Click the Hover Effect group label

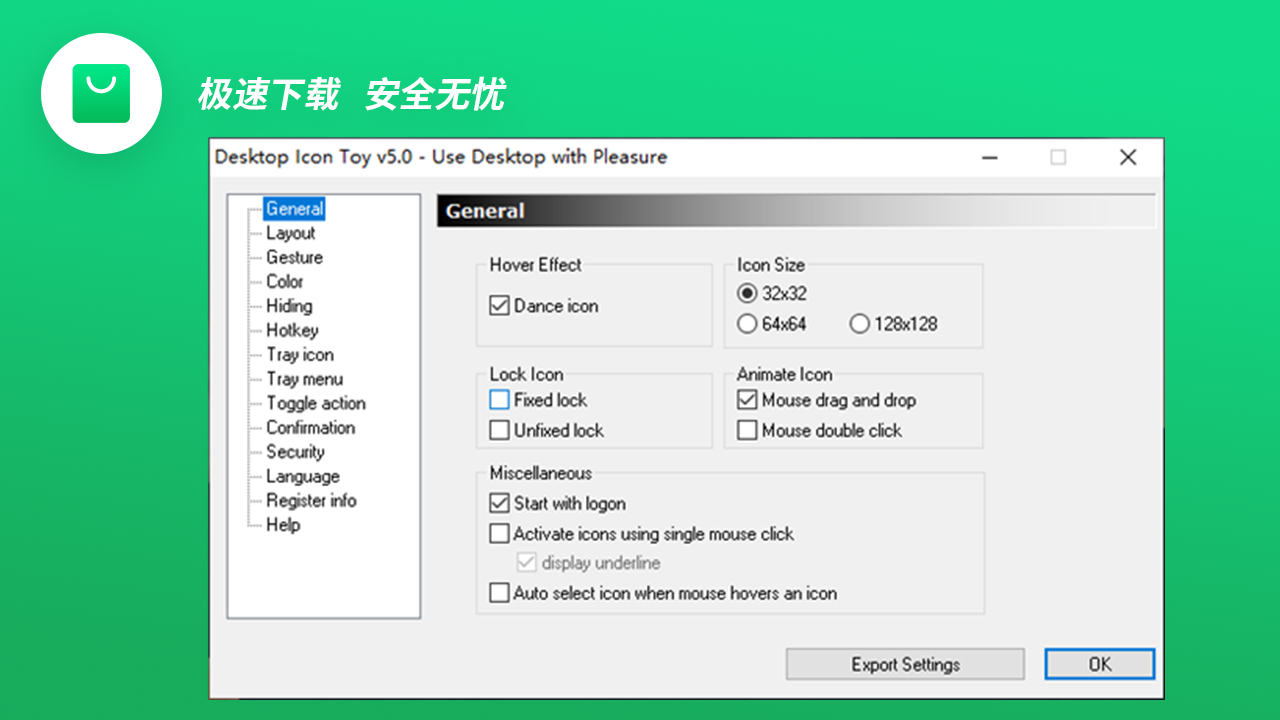click(x=535, y=265)
